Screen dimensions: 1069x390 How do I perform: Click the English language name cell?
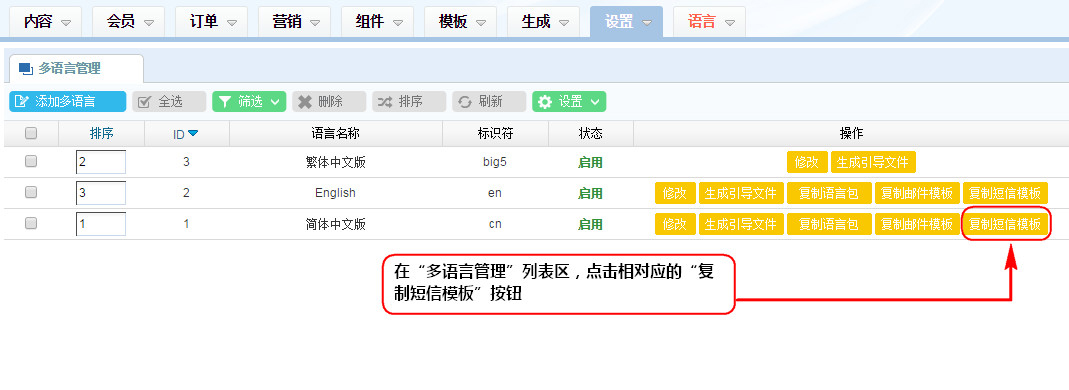point(335,193)
